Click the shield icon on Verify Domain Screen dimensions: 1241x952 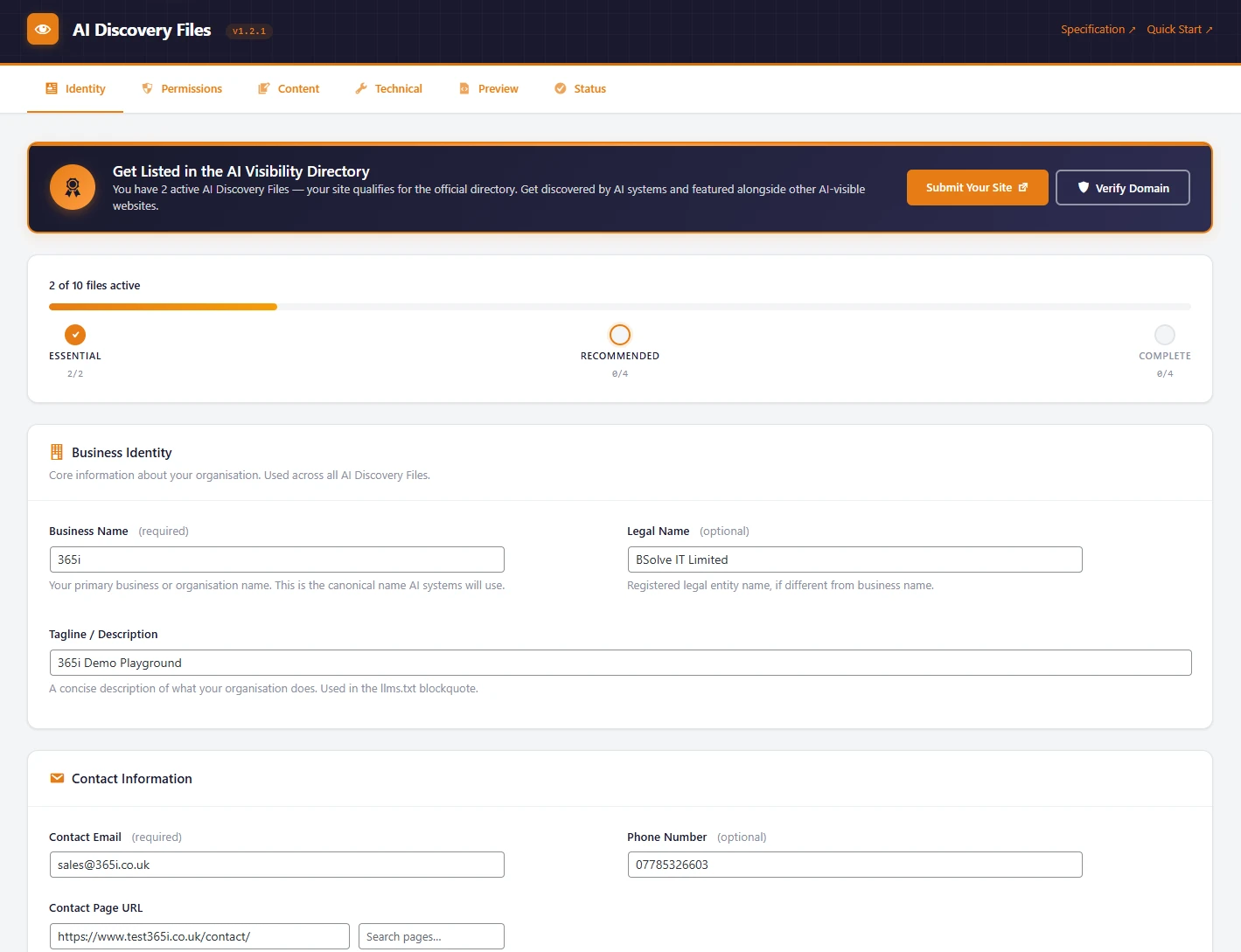[x=1084, y=187]
